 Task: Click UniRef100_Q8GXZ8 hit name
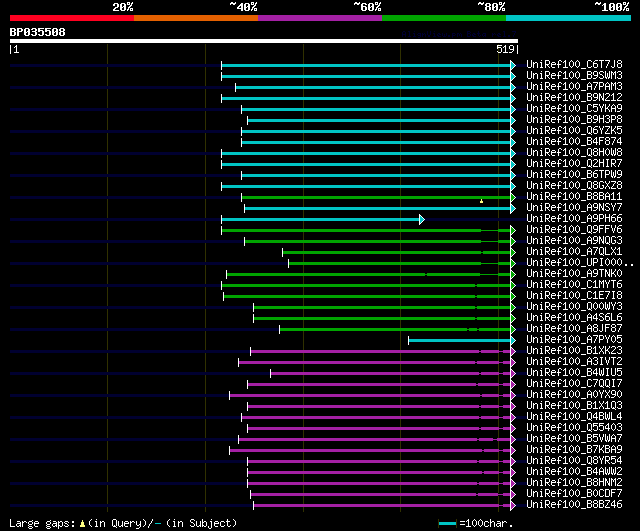coord(574,186)
